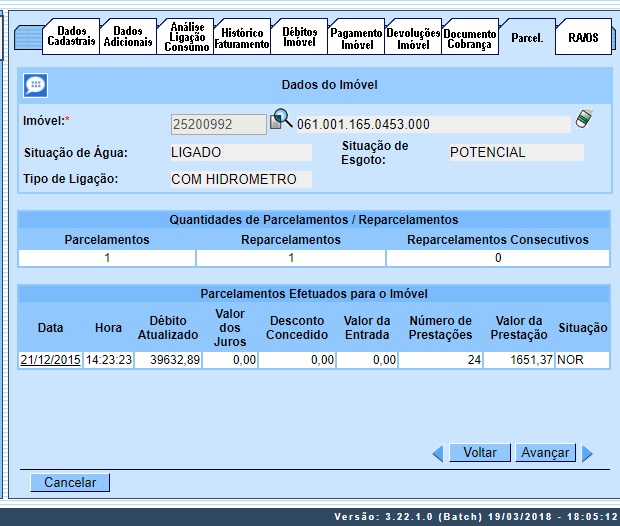Select the Parcel. tab
The height and width of the screenshot is (526, 620).
(526, 38)
